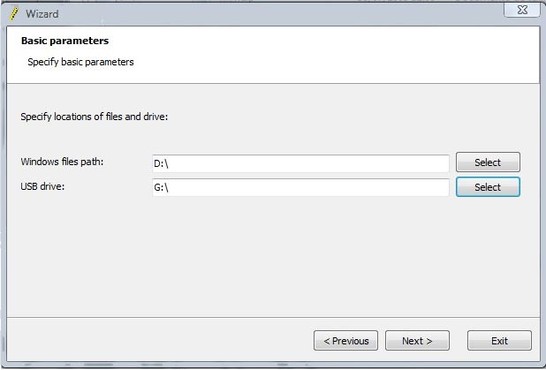The image size is (546, 370).
Task: Click the 'USB drive:' label
Action: point(42,187)
